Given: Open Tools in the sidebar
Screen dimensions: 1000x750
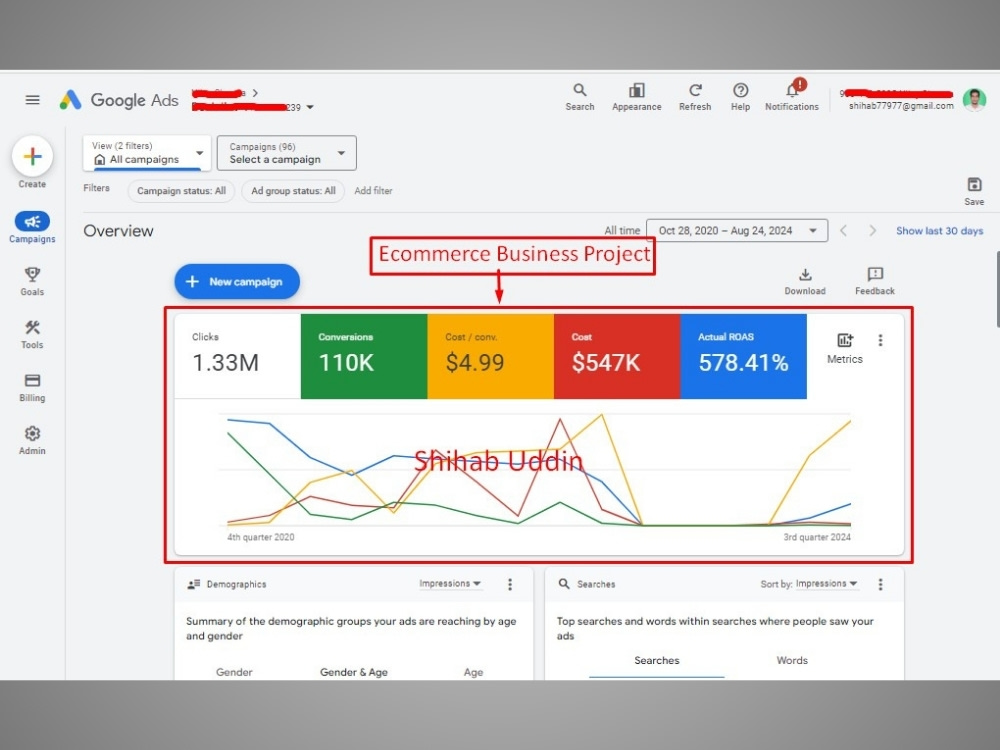Looking at the screenshot, I should click(32, 334).
